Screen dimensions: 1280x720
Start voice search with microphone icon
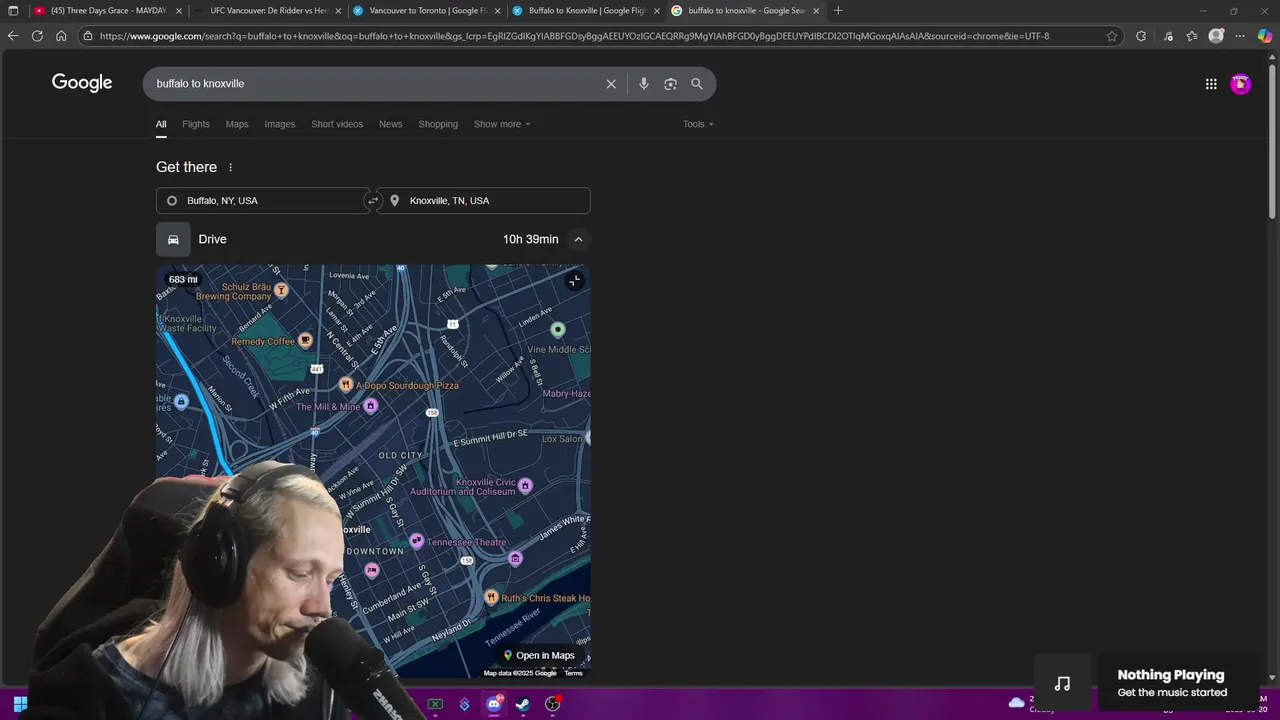point(644,84)
